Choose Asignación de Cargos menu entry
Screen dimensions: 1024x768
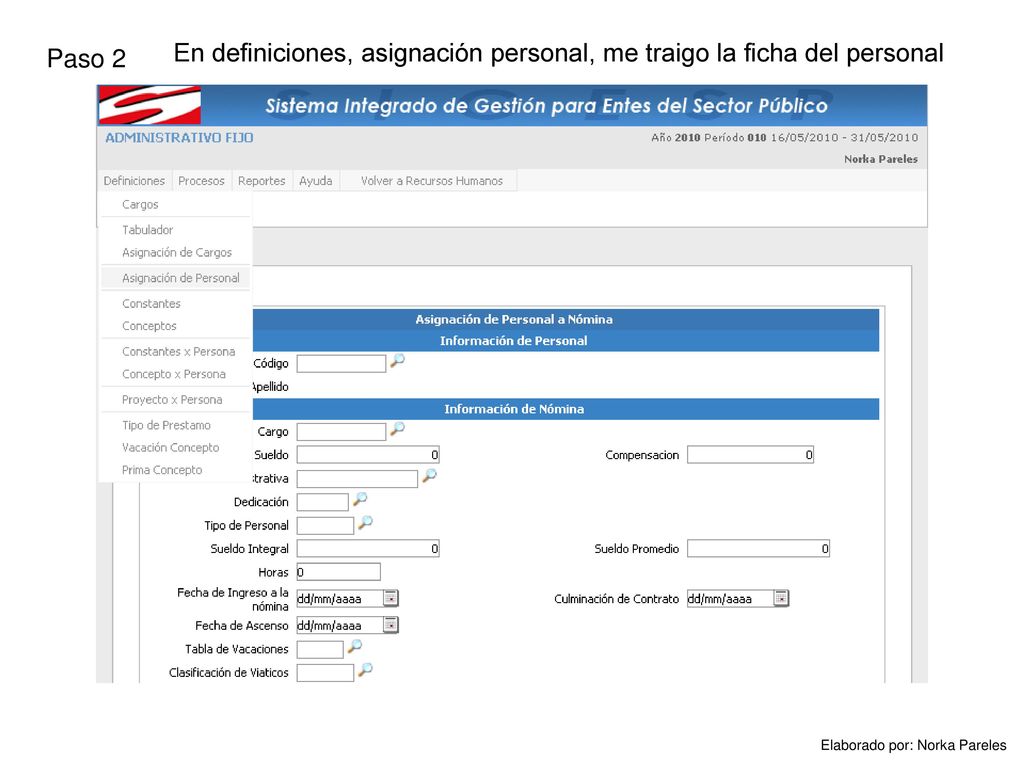click(x=177, y=252)
